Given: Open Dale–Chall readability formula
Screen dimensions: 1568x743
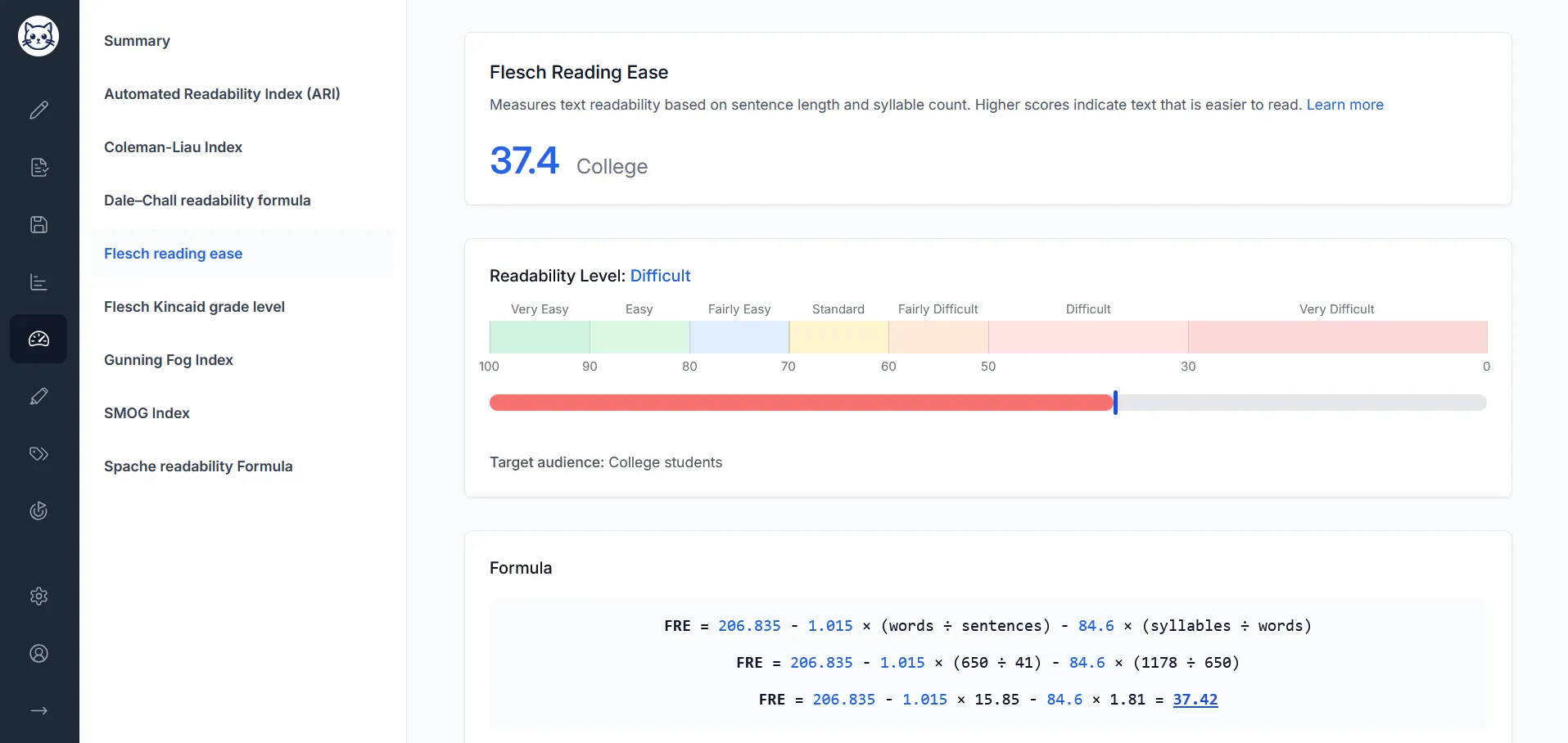Looking at the screenshot, I should pyautogui.click(x=207, y=200).
